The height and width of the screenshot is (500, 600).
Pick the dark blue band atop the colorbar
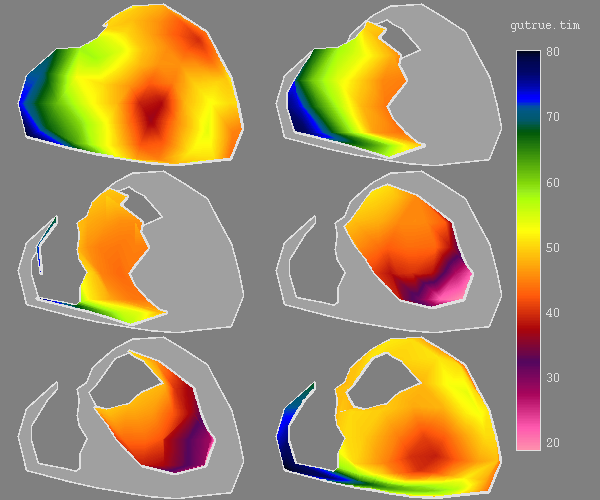pyautogui.click(x=530, y=70)
